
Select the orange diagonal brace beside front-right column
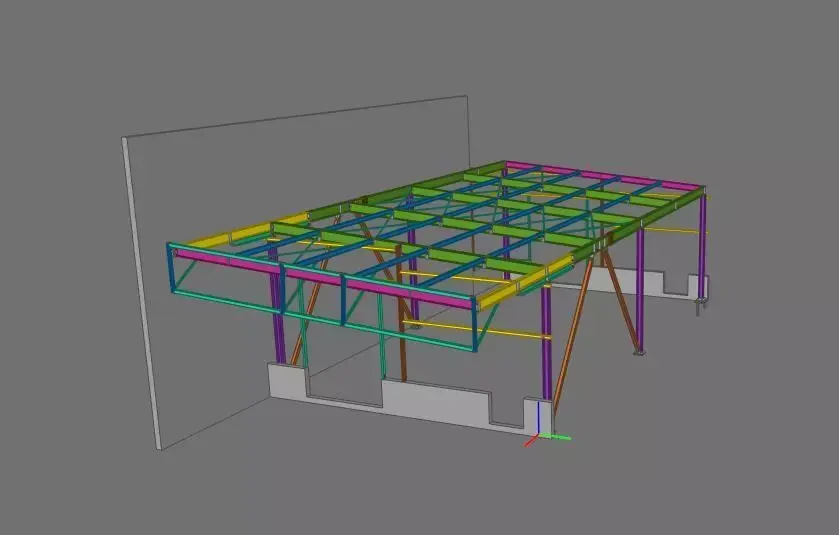[573, 334]
